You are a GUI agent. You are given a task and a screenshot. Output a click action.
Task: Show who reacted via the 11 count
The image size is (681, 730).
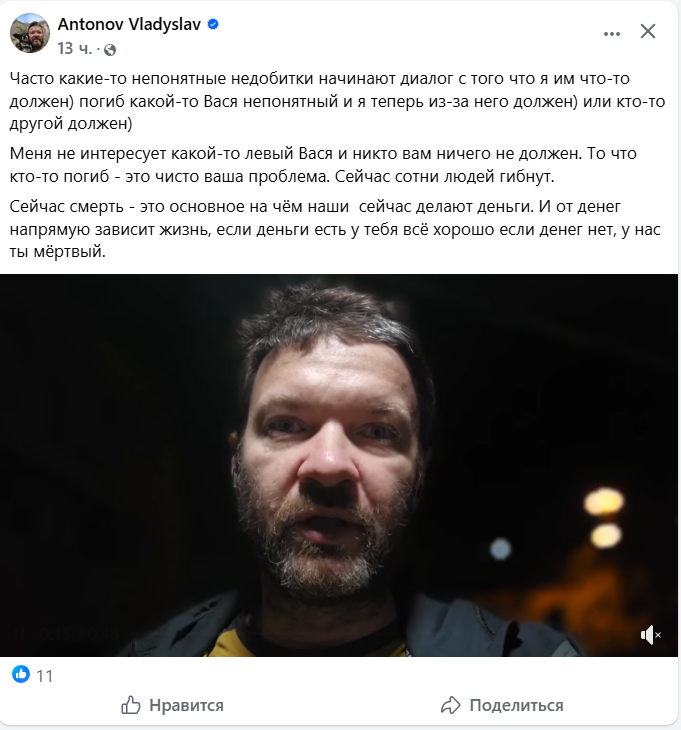tap(45, 676)
